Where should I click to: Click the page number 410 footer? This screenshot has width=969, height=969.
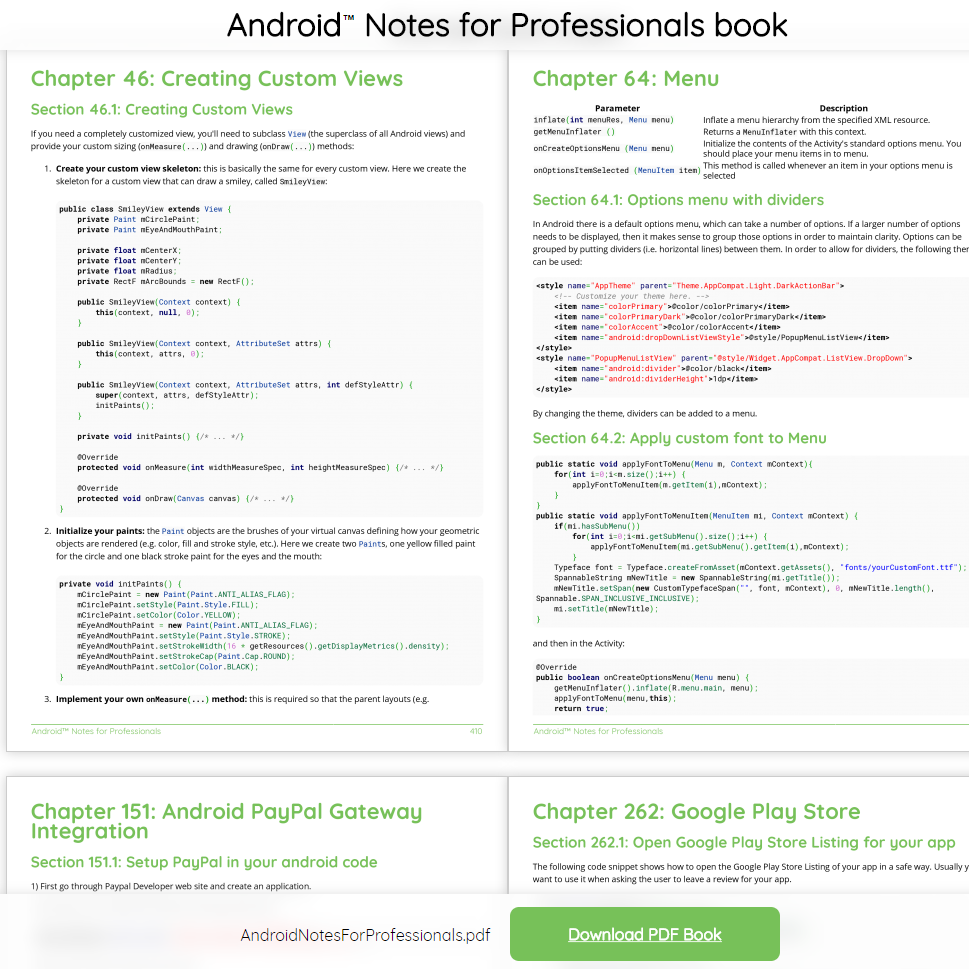click(x=477, y=731)
